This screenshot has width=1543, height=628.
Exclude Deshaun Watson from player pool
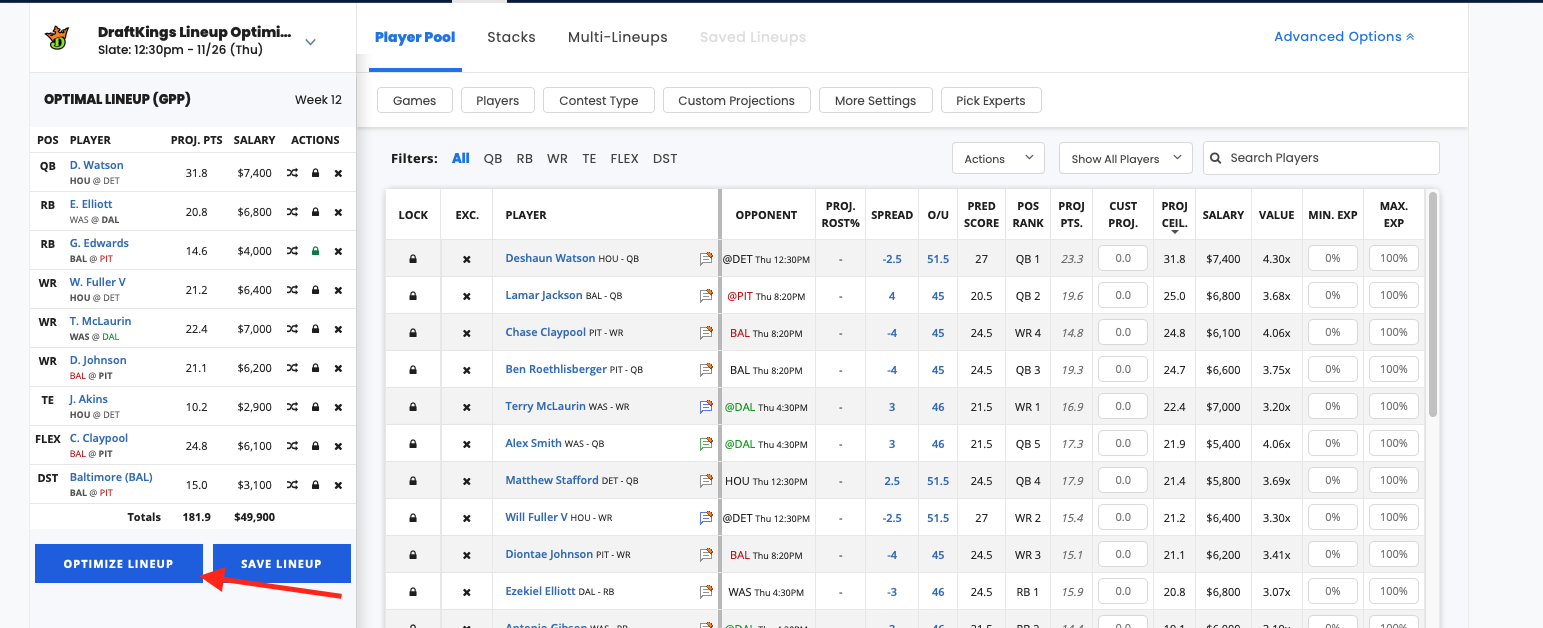pos(466,259)
